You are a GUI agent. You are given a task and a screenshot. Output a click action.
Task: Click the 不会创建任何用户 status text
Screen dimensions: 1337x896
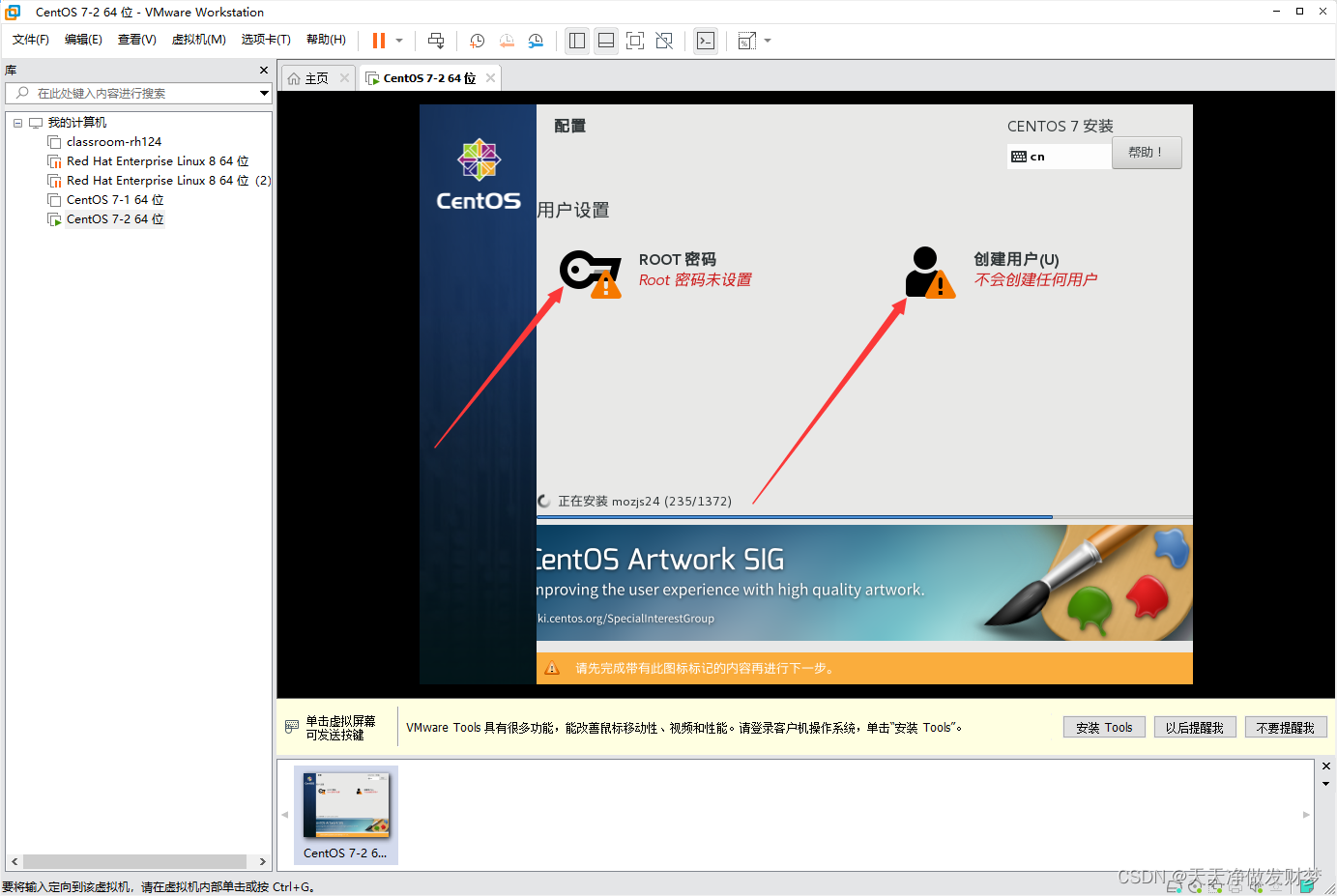click(1035, 279)
